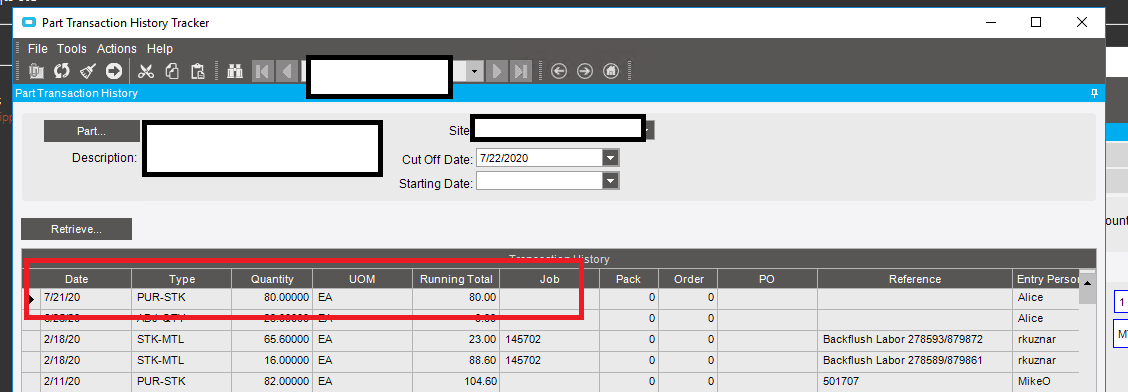Toggle the pin icon on Part Transaction History panel
Screen dimensions: 1128x392
click(1094, 93)
